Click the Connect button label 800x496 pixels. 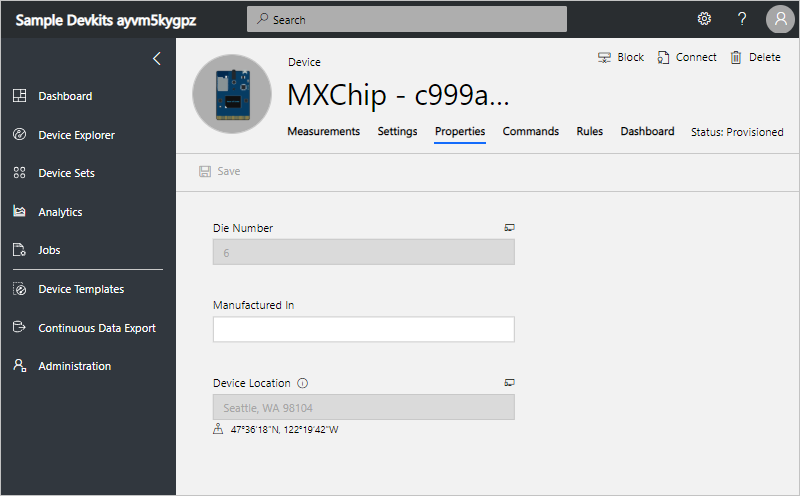696,57
